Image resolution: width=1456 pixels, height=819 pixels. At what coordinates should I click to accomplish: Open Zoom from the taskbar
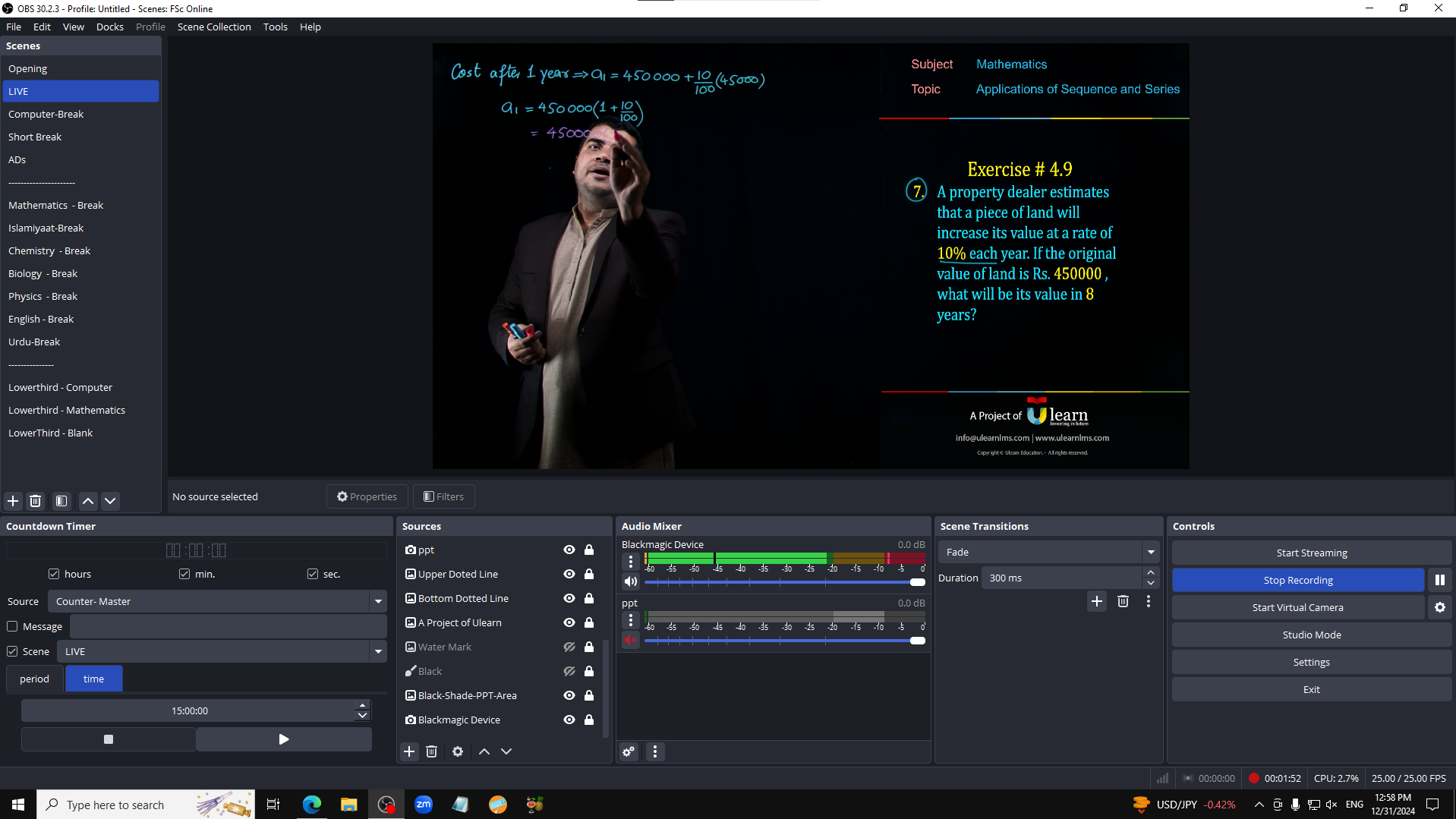pyautogui.click(x=424, y=805)
